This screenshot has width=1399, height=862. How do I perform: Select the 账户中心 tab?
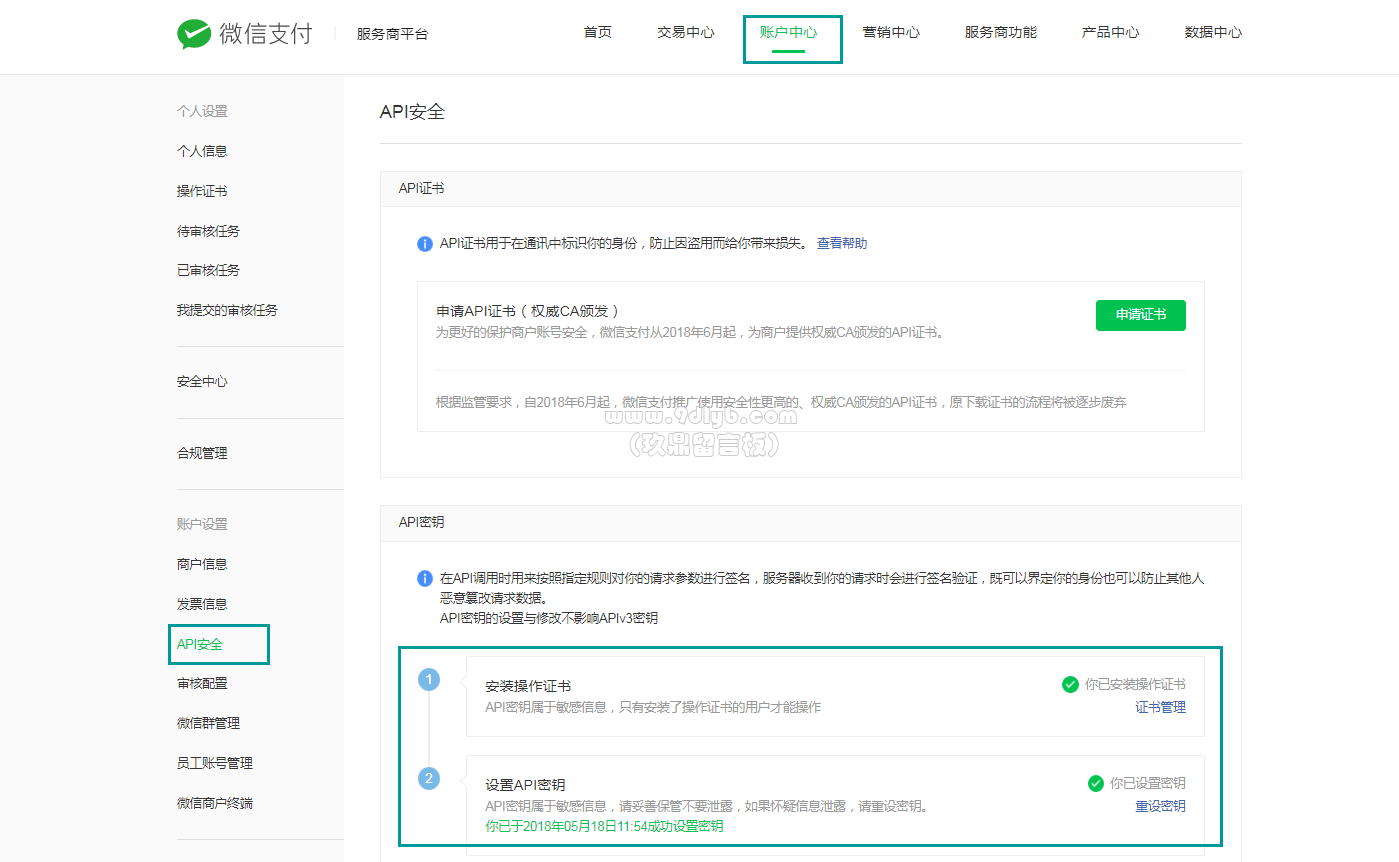tap(788, 32)
